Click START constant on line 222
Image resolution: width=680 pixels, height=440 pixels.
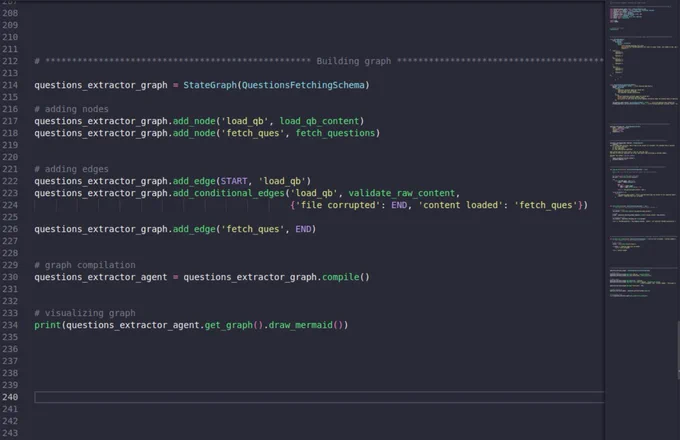[x=234, y=181]
